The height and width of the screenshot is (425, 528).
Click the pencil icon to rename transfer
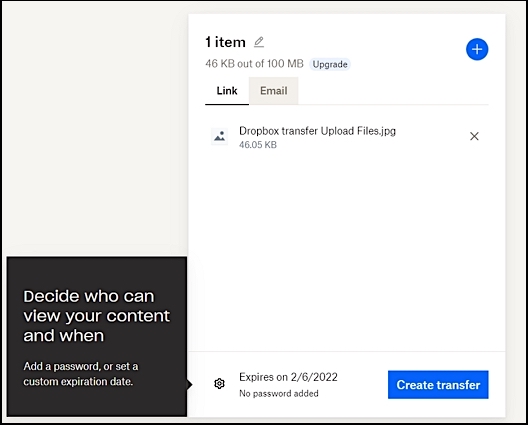259,42
